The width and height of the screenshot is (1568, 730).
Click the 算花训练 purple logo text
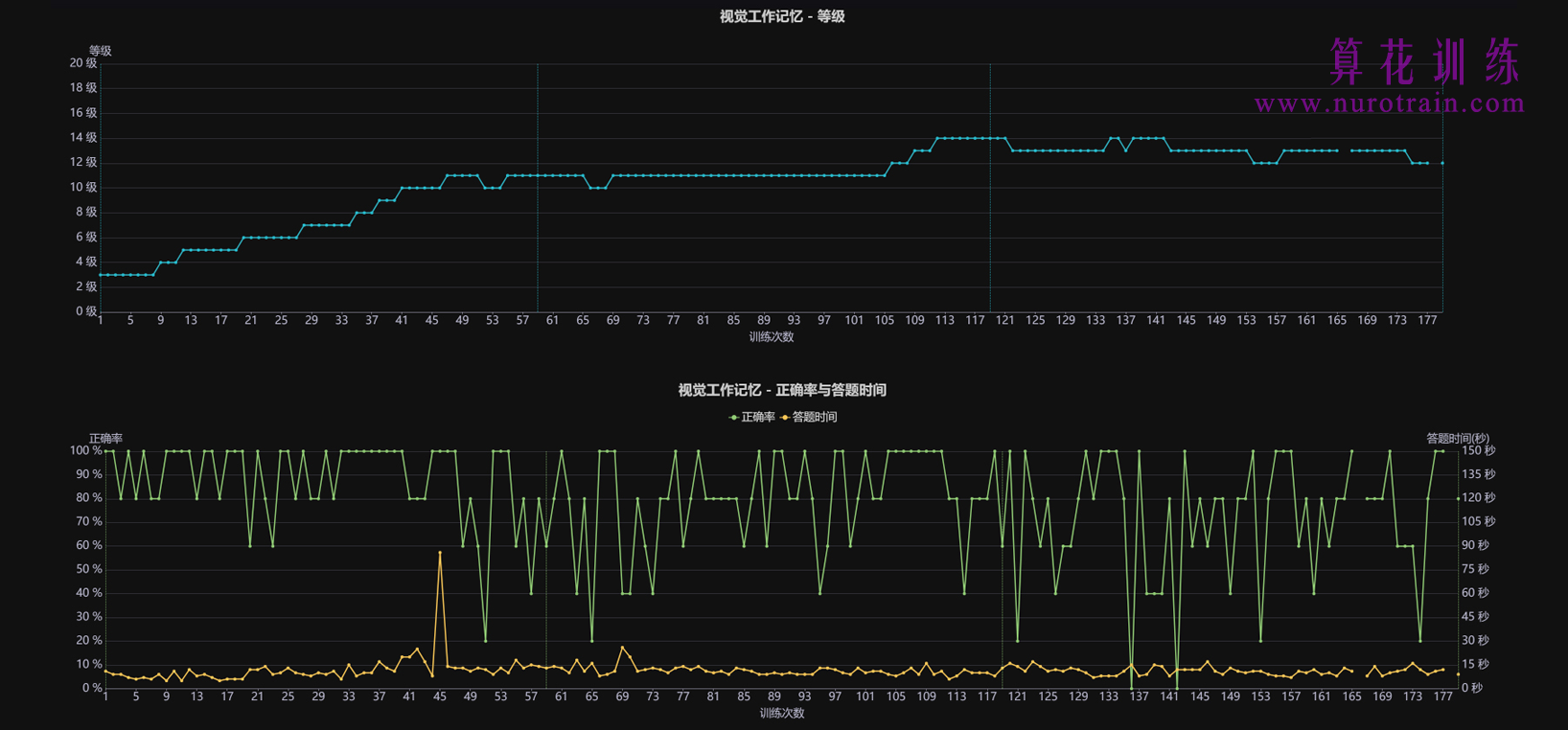click(1424, 61)
